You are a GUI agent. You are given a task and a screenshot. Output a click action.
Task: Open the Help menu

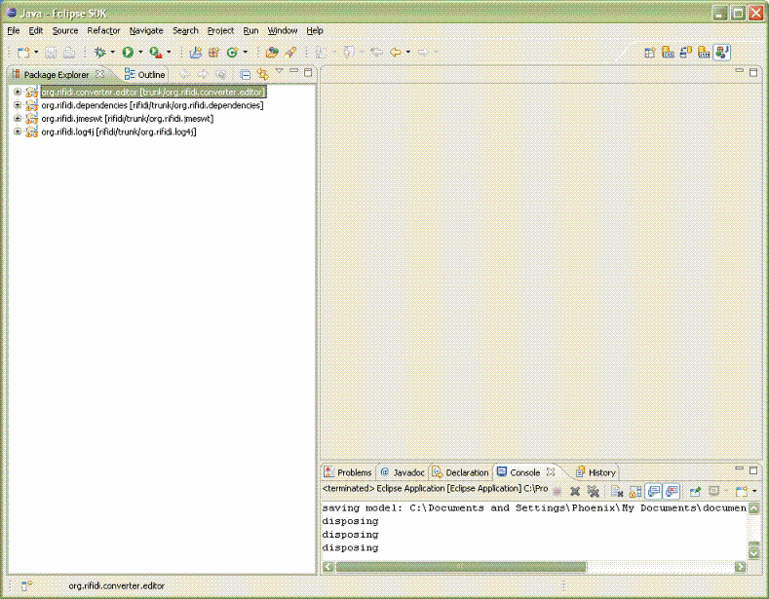point(314,30)
